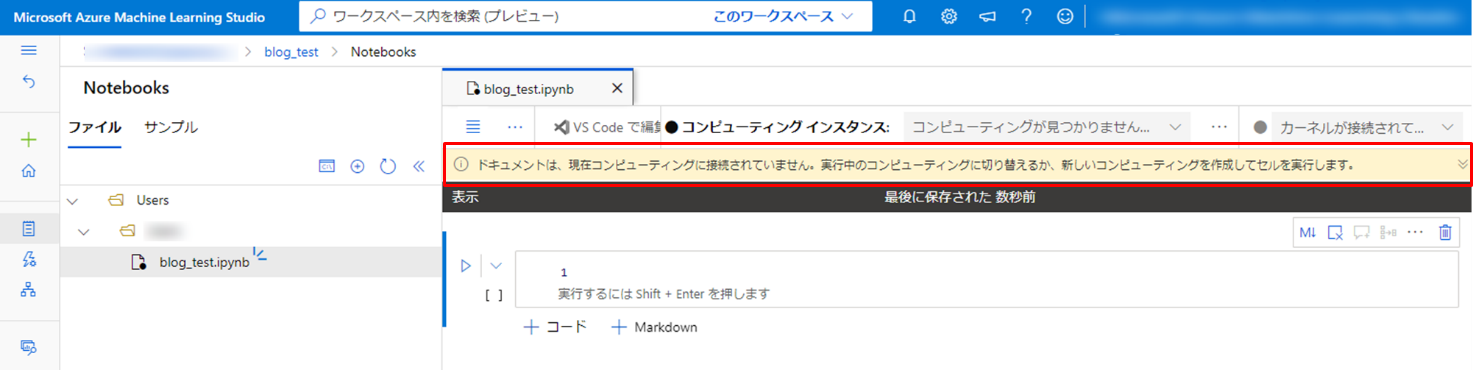Switch to サンプル tab

(x=171, y=127)
